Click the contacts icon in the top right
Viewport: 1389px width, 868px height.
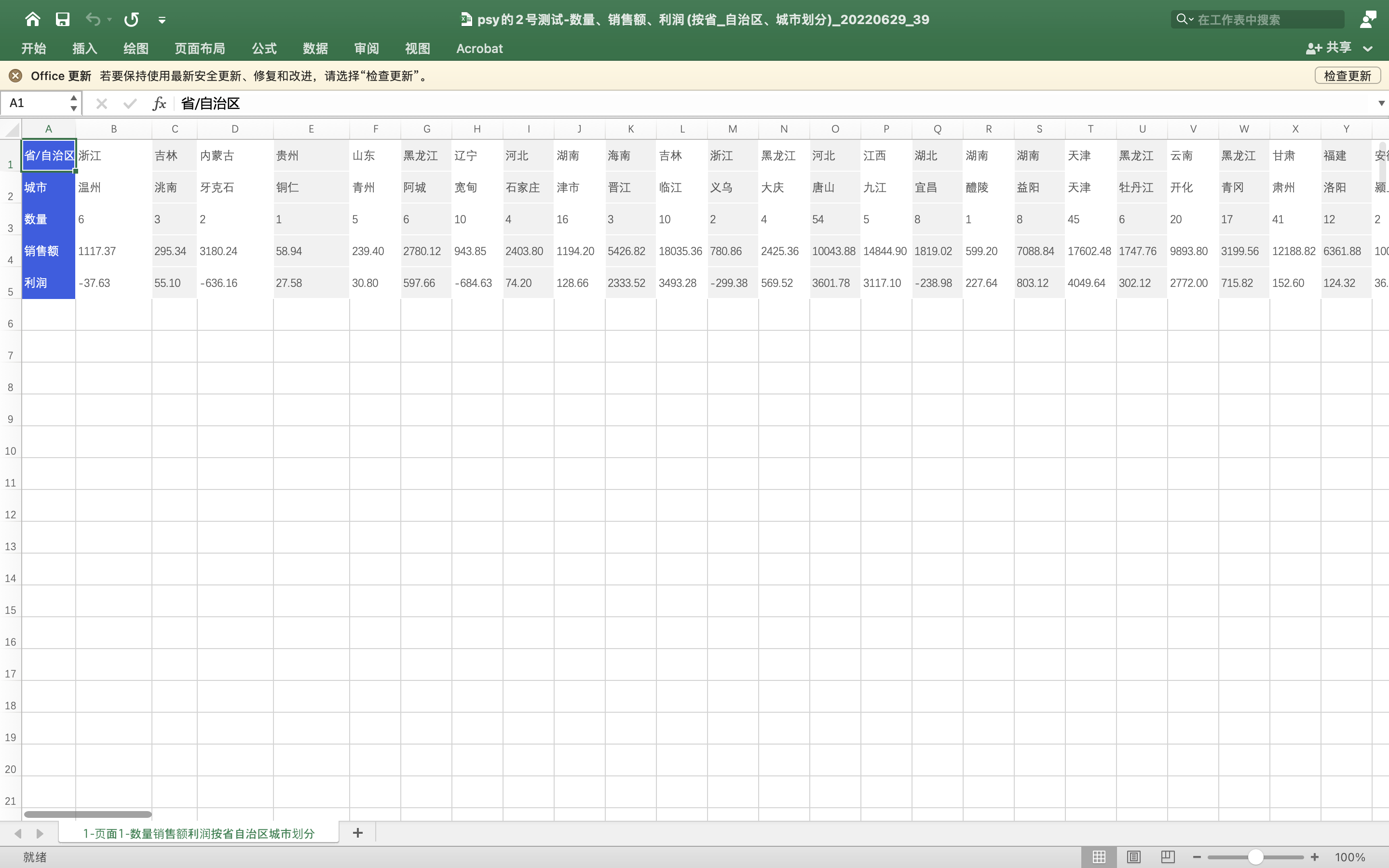tap(1368, 19)
